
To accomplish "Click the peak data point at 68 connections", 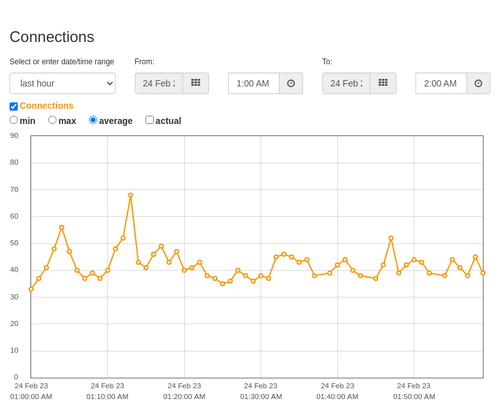I will [x=131, y=195].
